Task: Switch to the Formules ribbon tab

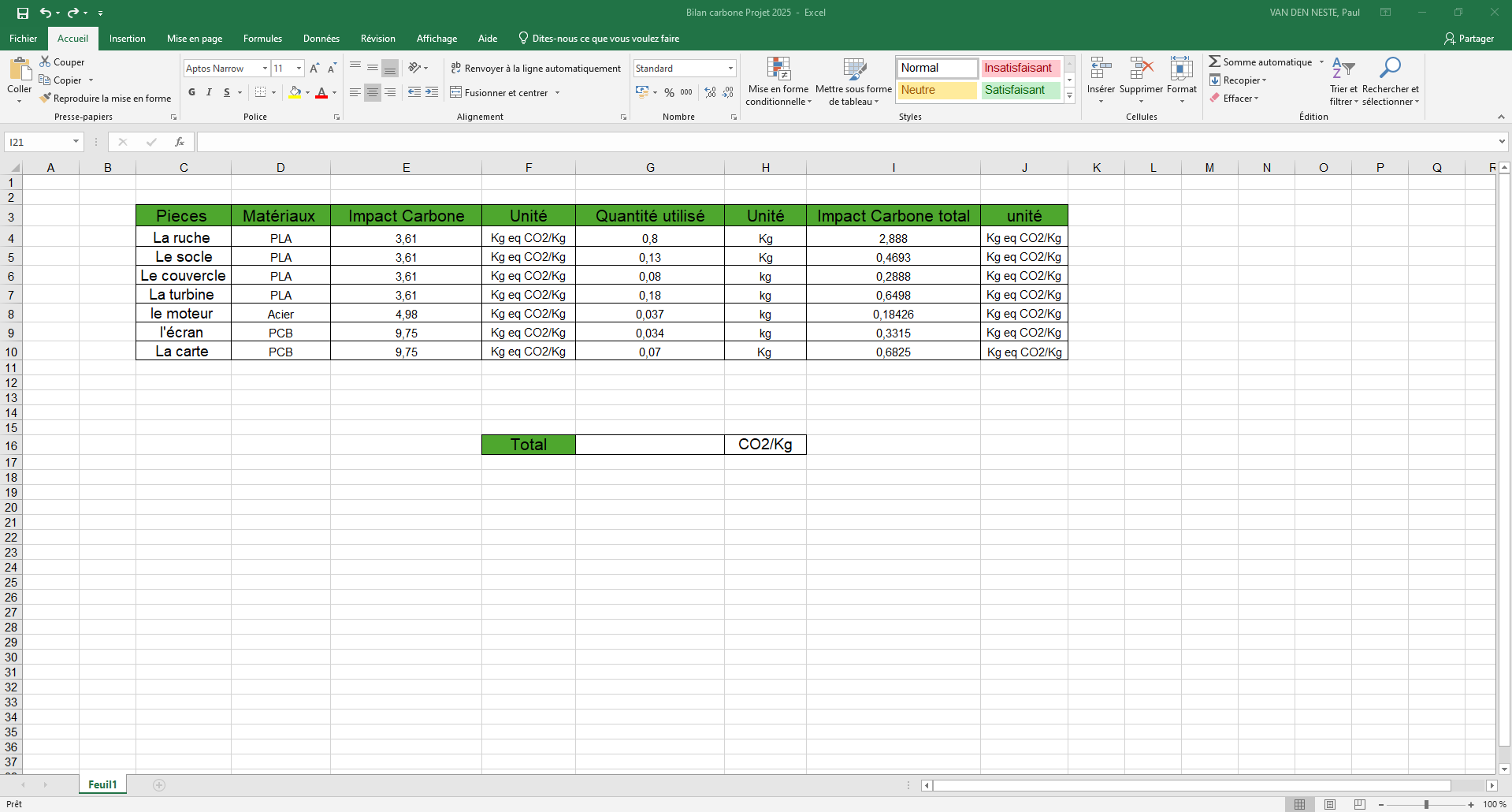Action: click(262, 39)
